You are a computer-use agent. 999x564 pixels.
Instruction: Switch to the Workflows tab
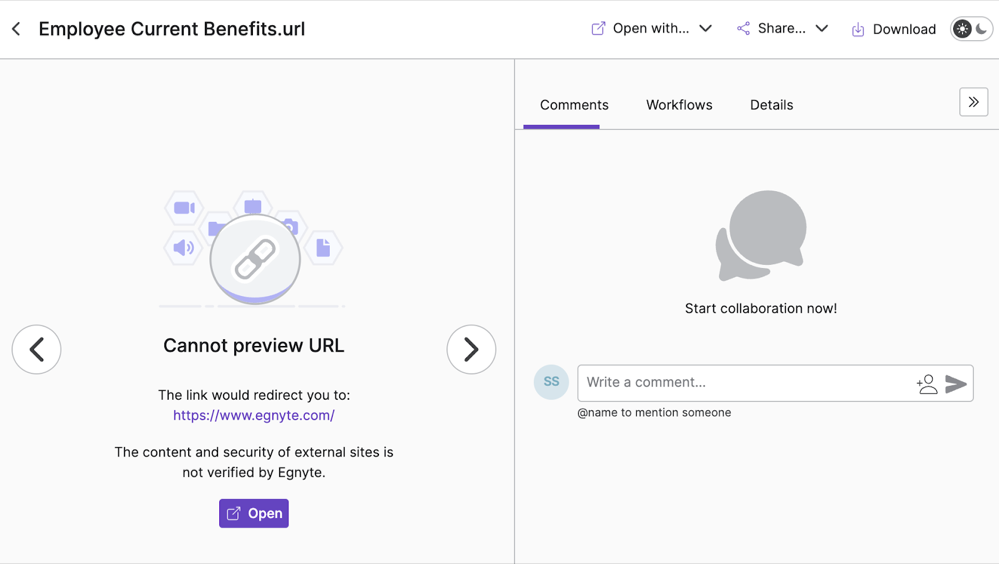pyautogui.click(x=679, y=105)
